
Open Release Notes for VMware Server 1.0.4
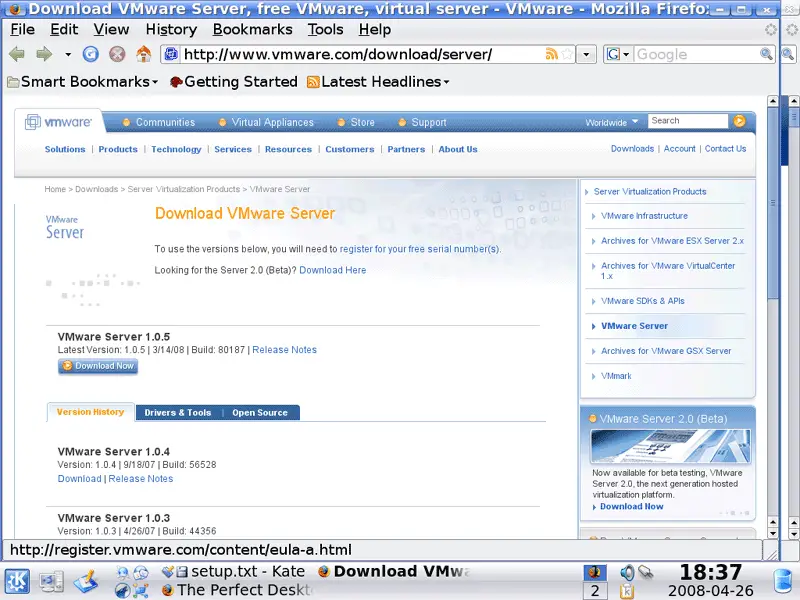tap(141, 479)
